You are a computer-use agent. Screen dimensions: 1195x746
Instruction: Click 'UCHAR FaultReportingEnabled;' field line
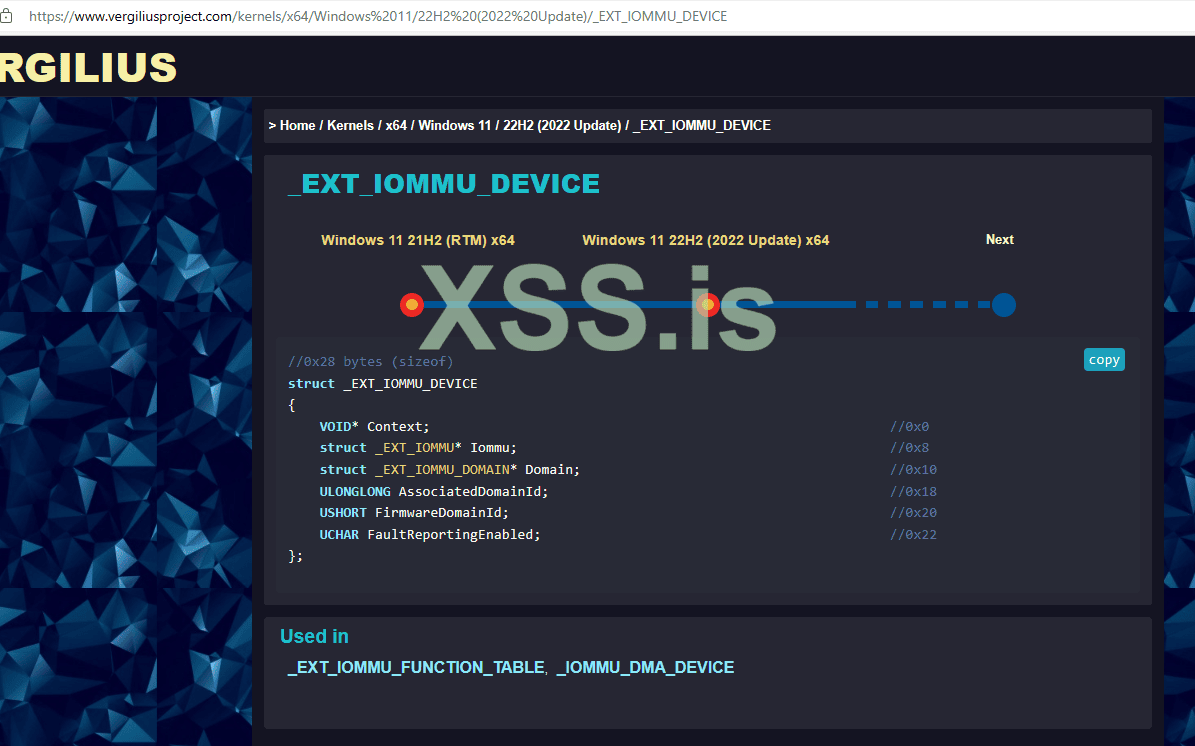430,535
